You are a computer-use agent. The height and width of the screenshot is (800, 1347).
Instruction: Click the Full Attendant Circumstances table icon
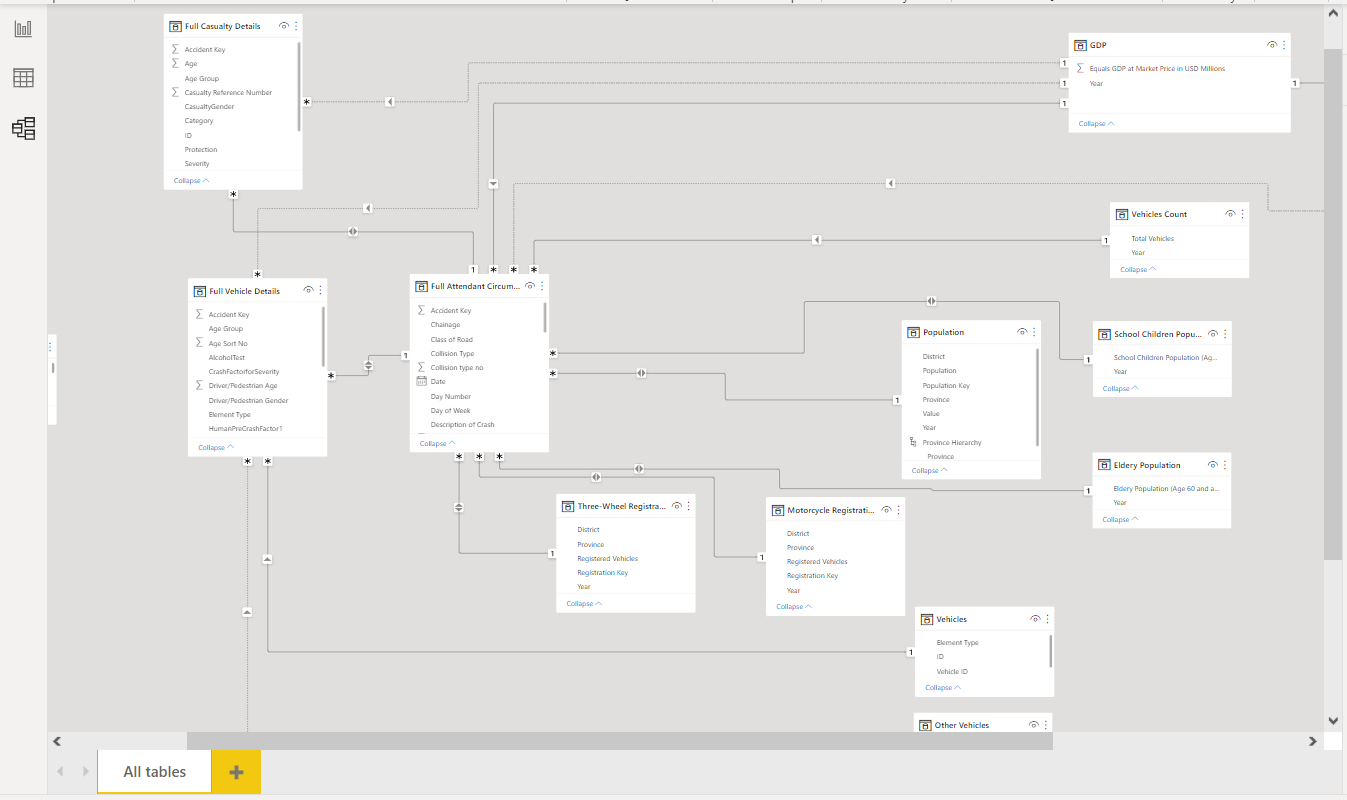[x=423, y=286]
